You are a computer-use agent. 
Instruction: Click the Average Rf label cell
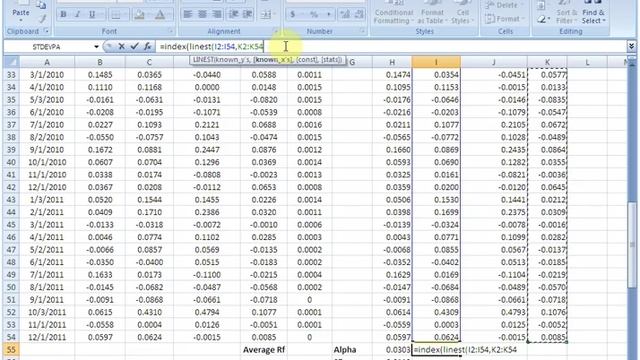264,350
